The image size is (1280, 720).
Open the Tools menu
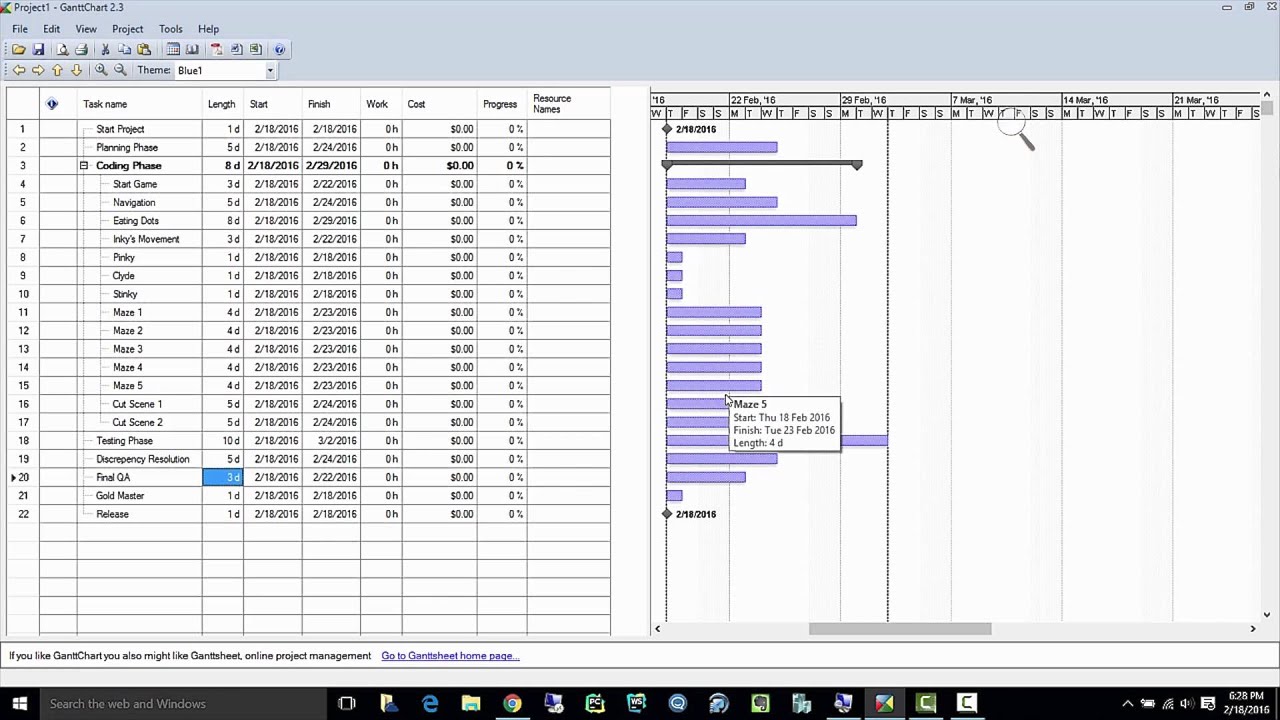[170, 29]
